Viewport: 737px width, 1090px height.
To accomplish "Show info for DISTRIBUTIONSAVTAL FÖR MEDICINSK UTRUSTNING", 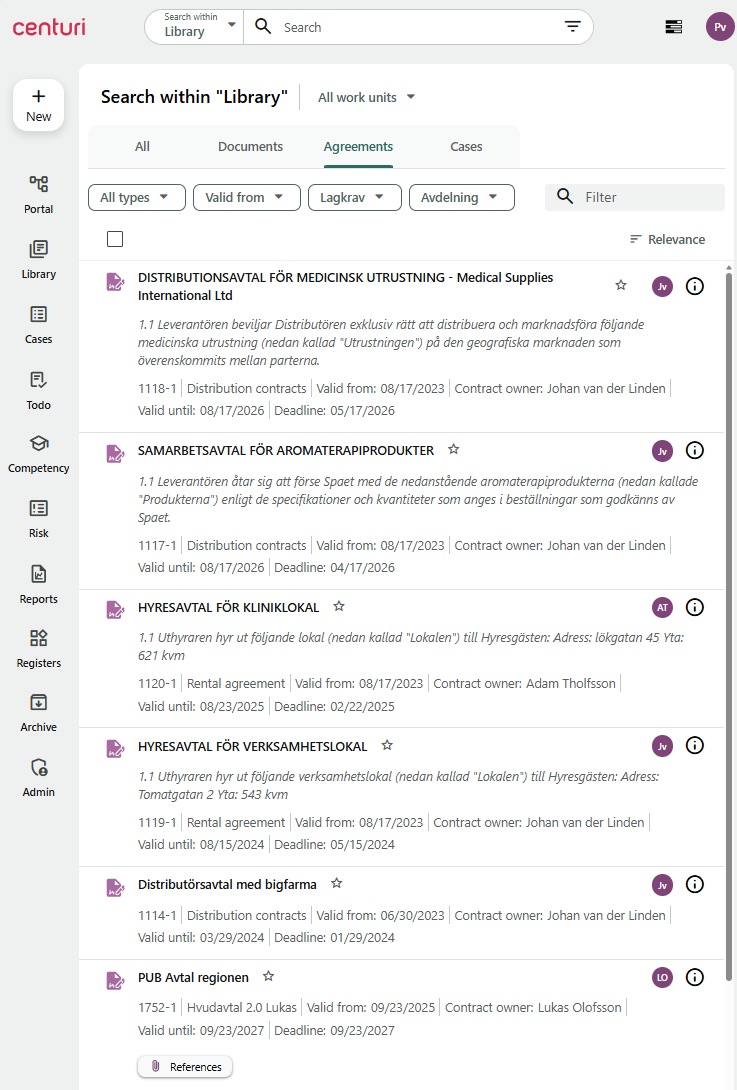I will pos(695,286).
